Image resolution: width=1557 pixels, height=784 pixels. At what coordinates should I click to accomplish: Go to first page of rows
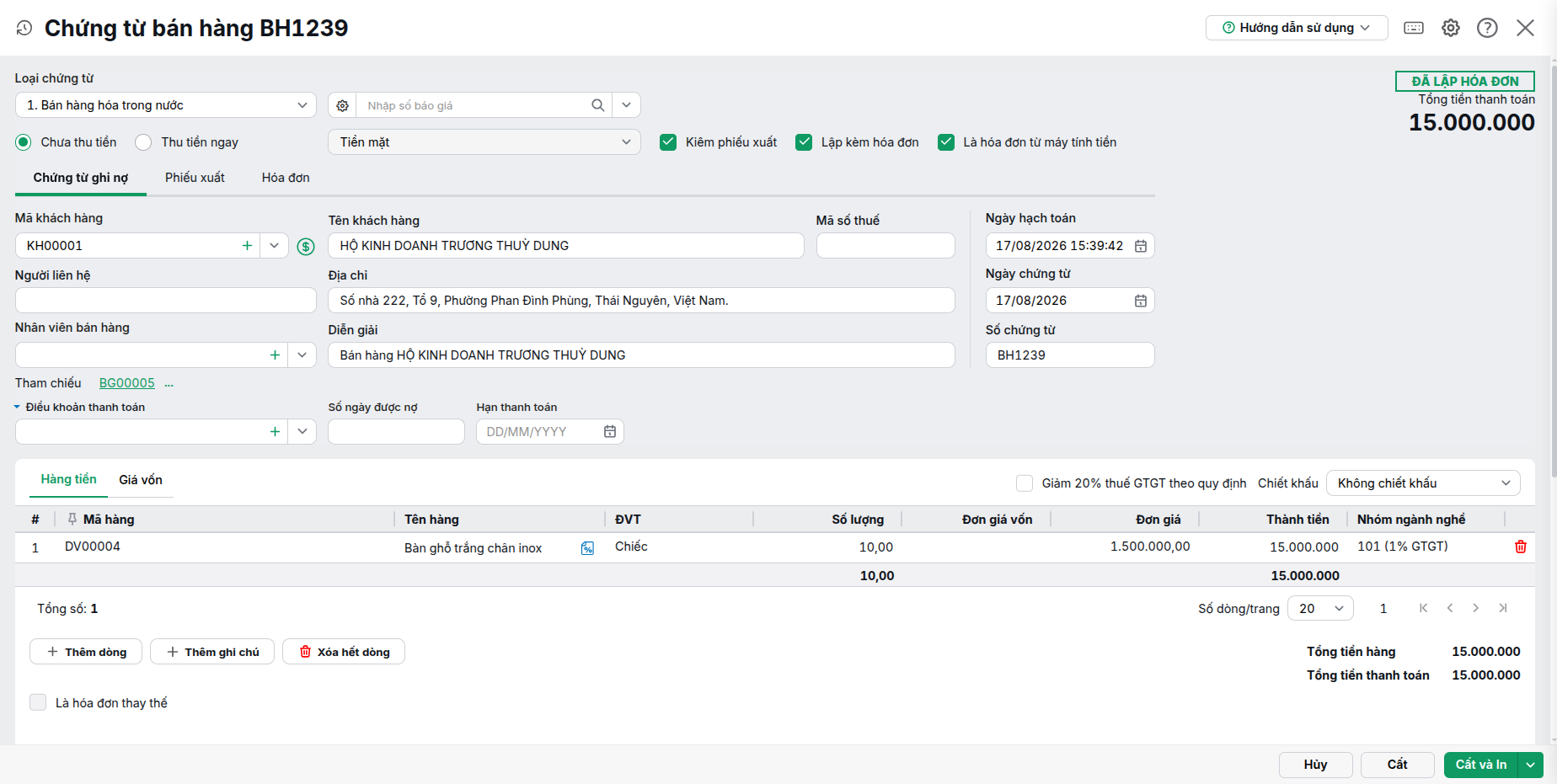[1423, 608]
